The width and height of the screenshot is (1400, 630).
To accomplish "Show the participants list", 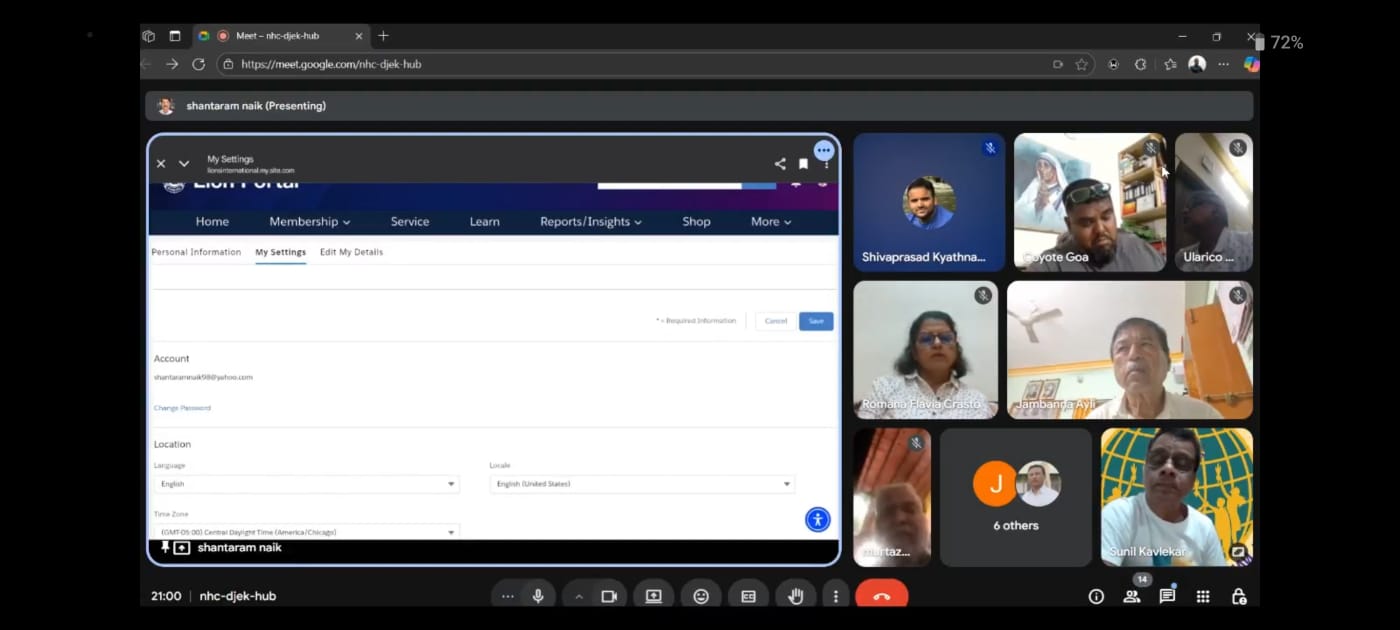I will tap(1131, 595).
